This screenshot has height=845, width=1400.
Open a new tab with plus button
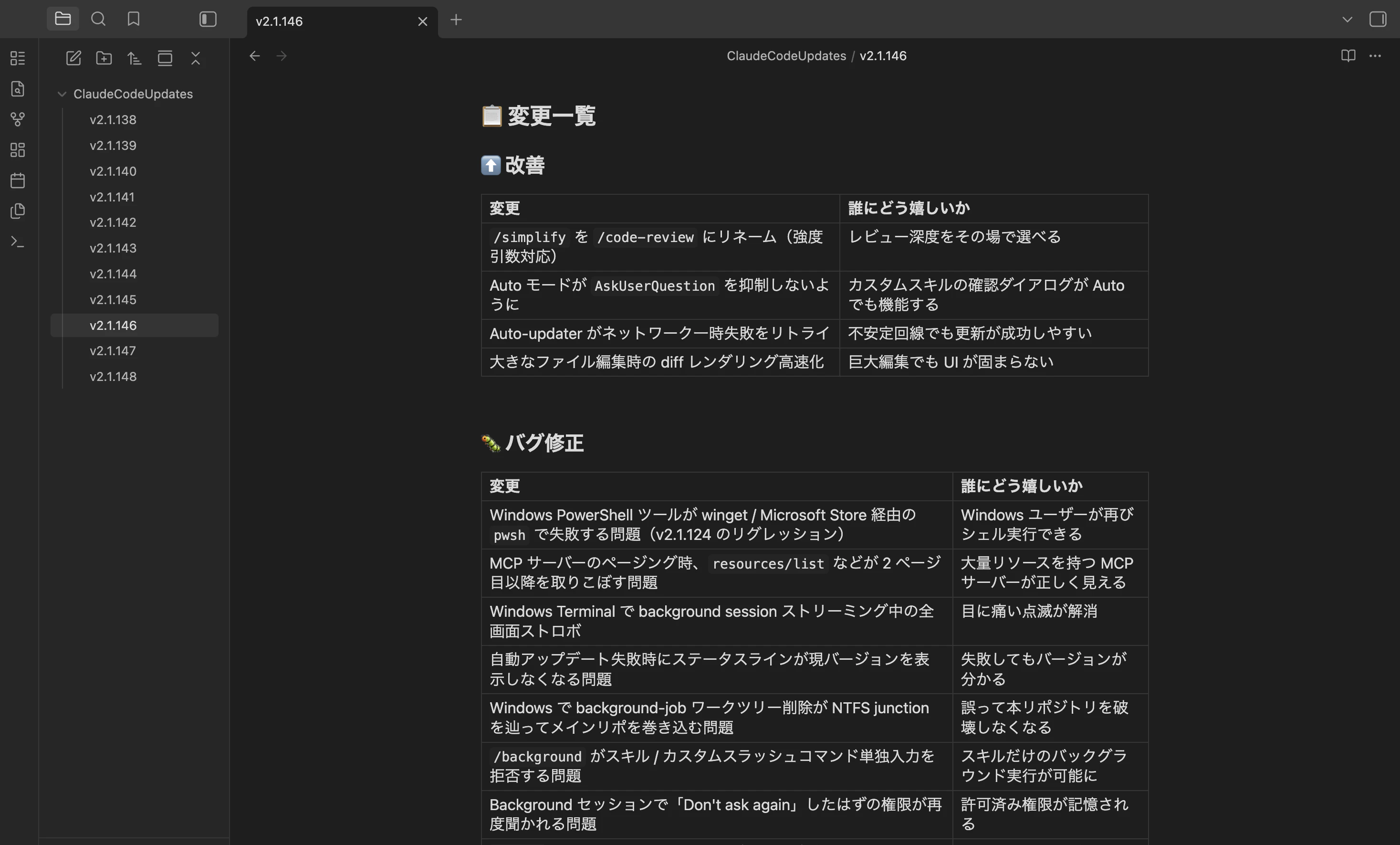[x=456, y=20]
